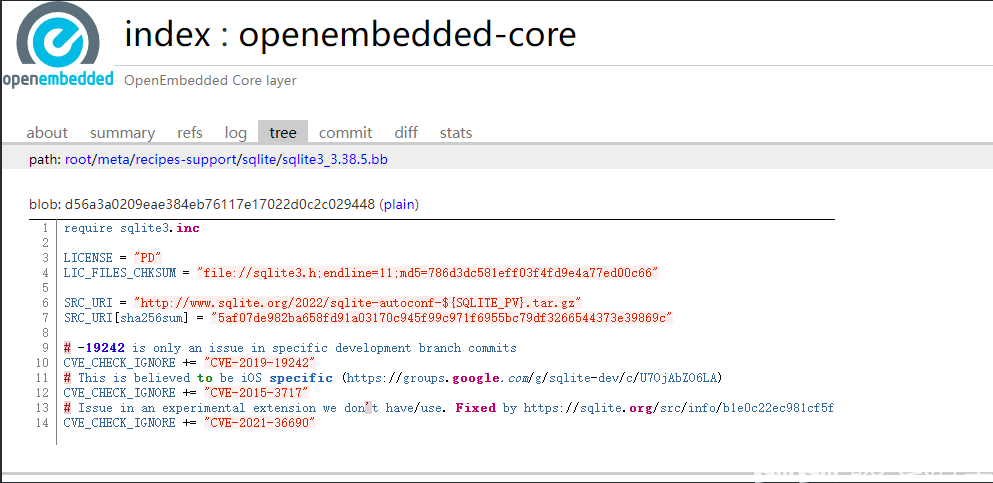
Task: Open the plain blob view link
Action: coord(399,204)
